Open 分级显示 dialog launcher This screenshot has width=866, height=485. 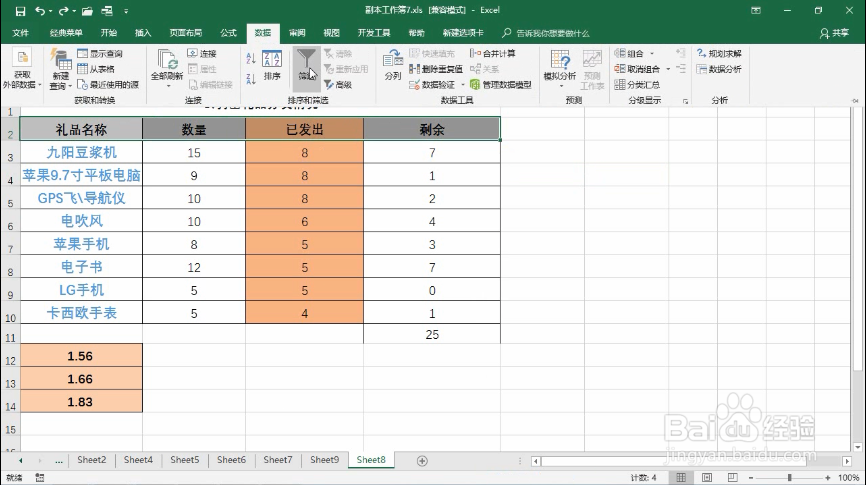pos(685,101)
